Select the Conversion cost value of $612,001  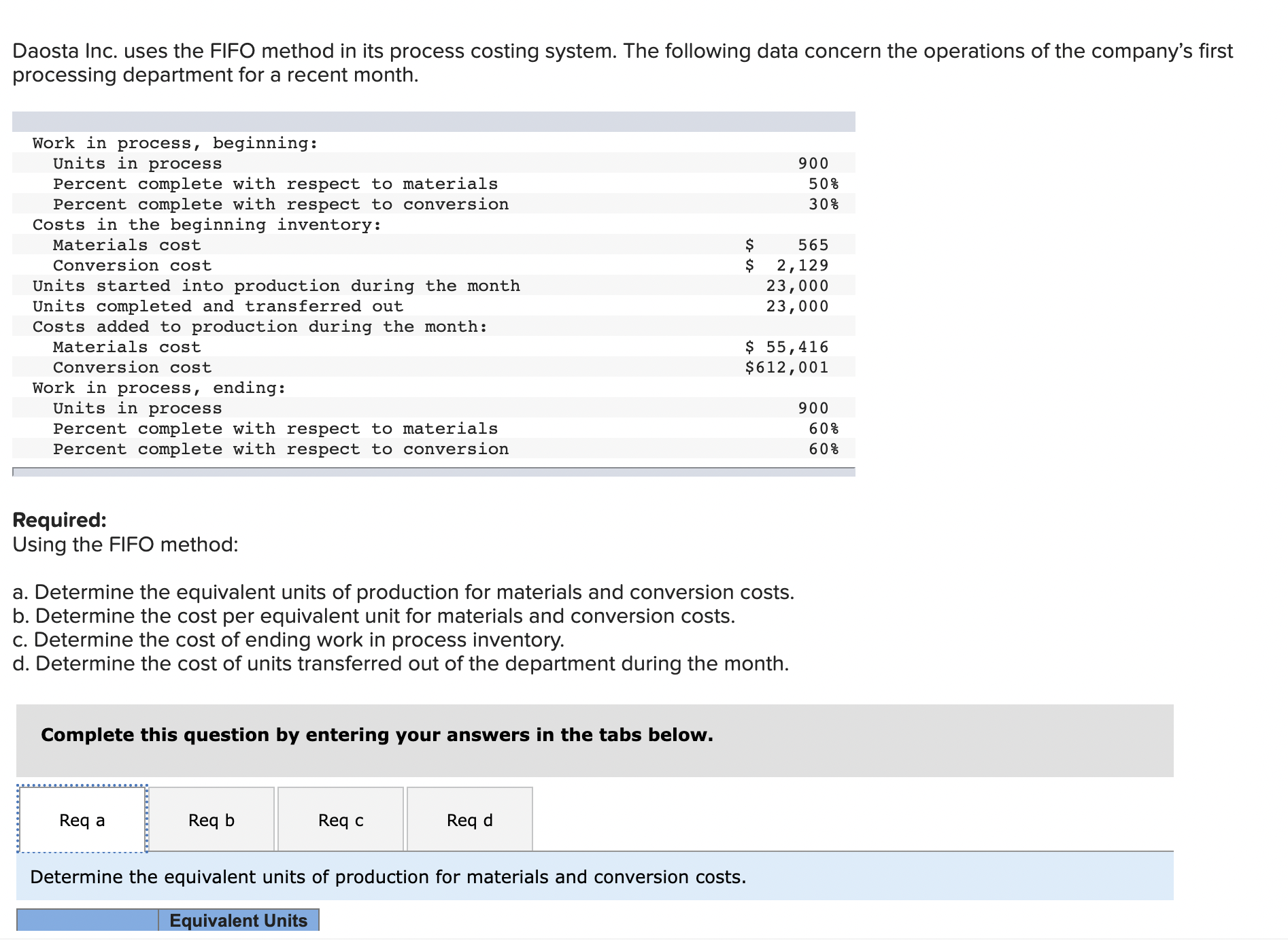pyautogui.click(x=785, y=367)
